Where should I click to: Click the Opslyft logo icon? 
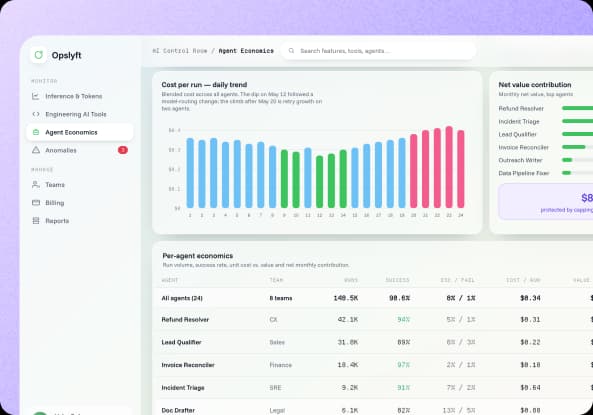[x=38, y=55]
